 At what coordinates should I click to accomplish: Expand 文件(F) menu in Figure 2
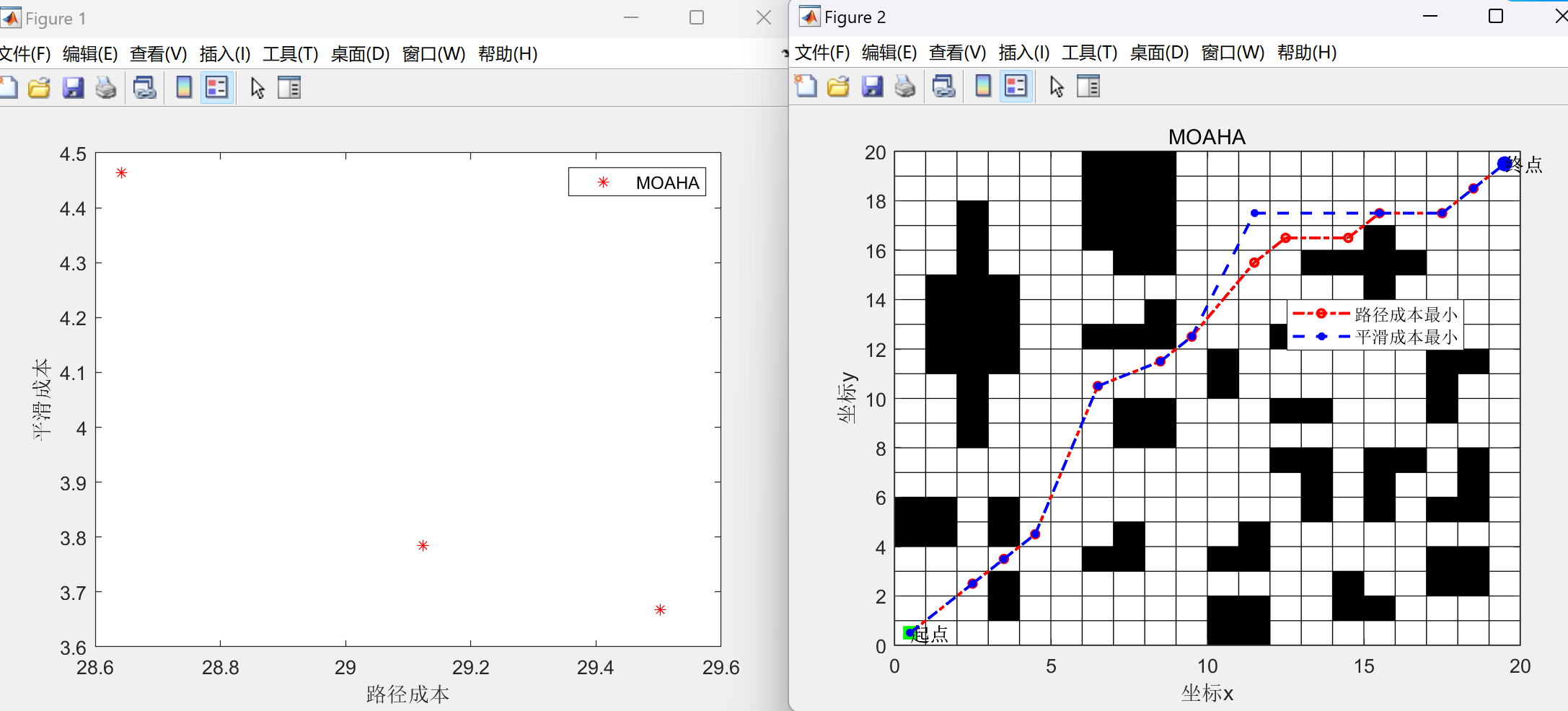click(x=822, y=53)
